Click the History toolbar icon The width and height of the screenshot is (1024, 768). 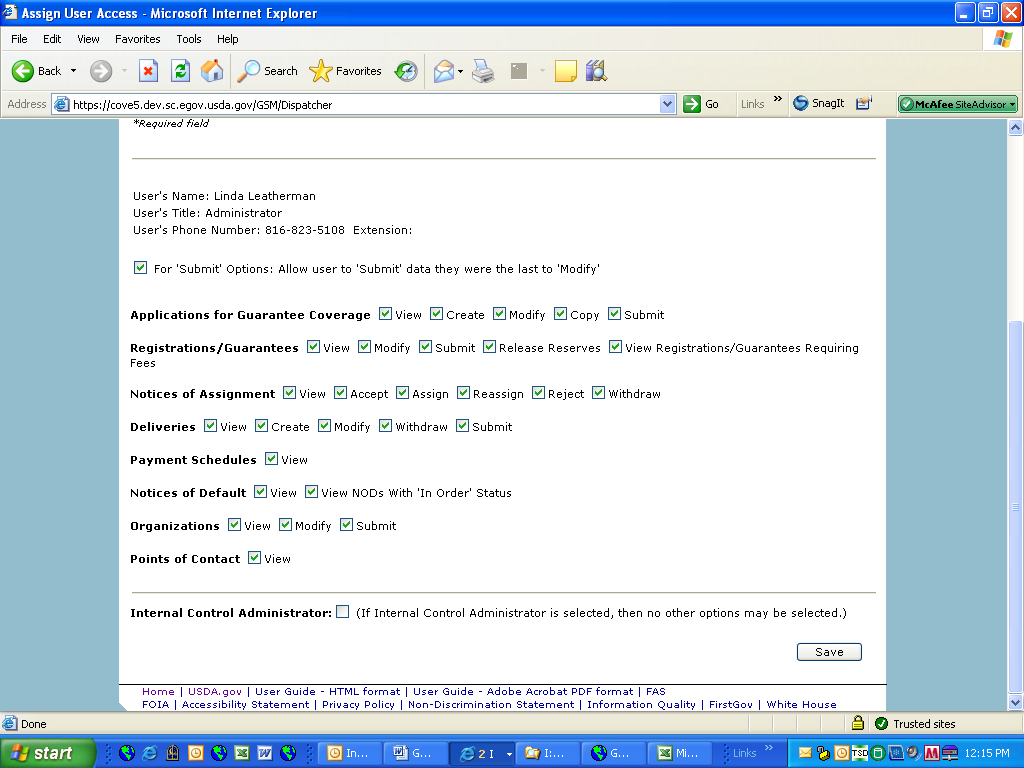click(x=406, y=71)
